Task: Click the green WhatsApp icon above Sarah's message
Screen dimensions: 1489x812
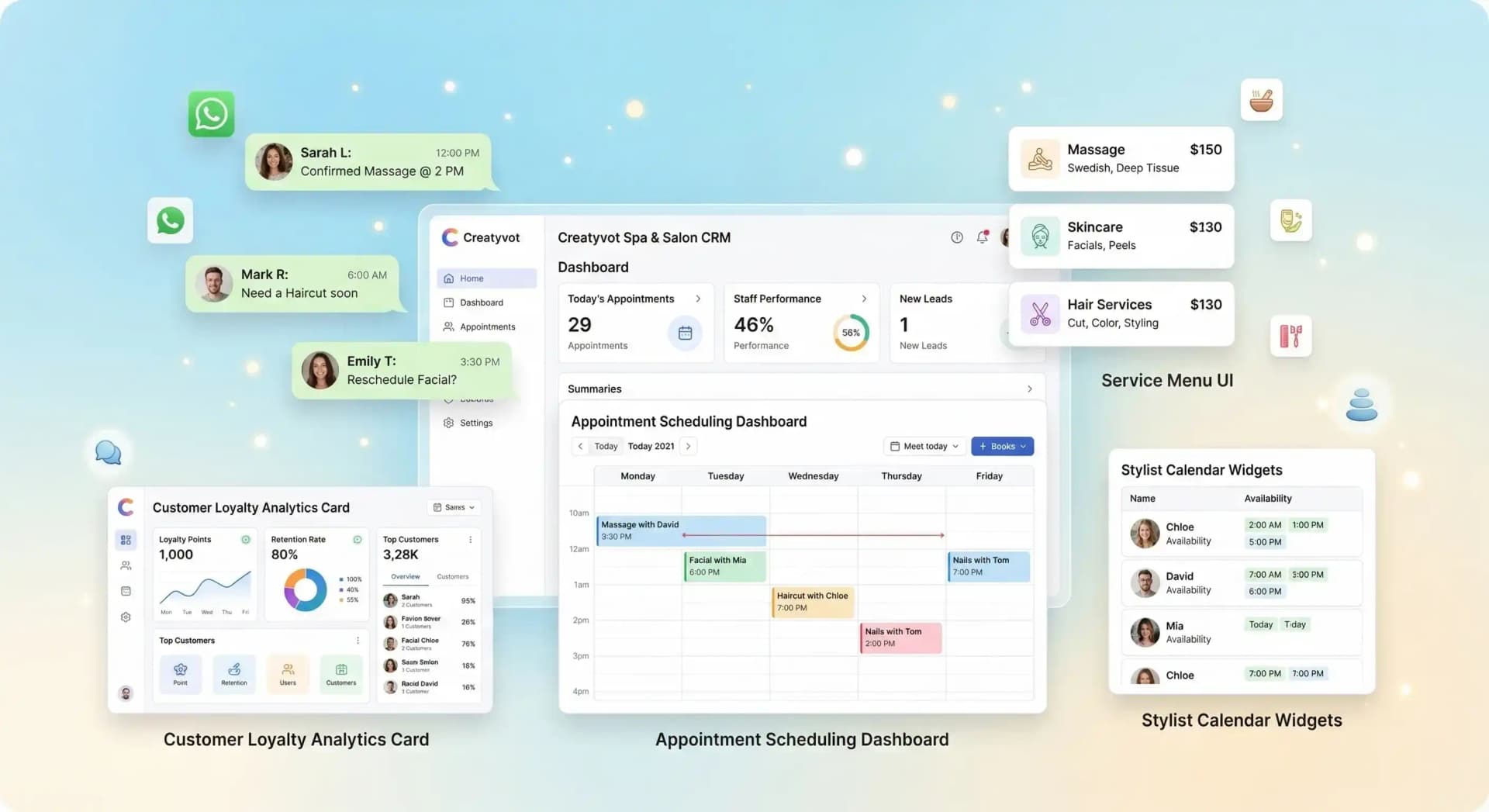Action: (211, 114)
